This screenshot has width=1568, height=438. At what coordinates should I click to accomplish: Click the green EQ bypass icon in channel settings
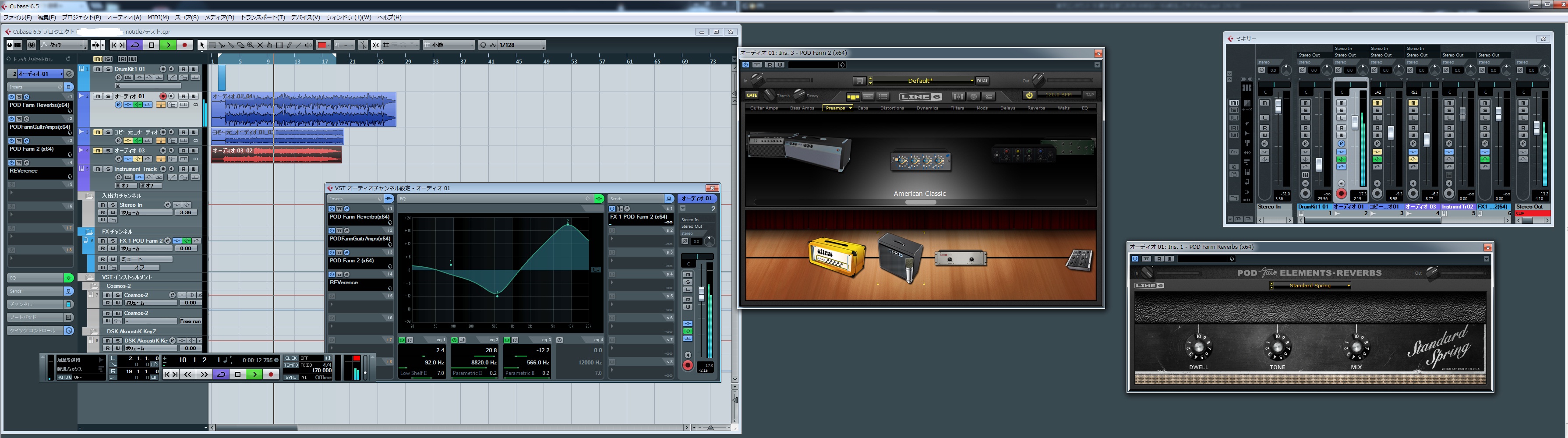(x=599, y=199)
